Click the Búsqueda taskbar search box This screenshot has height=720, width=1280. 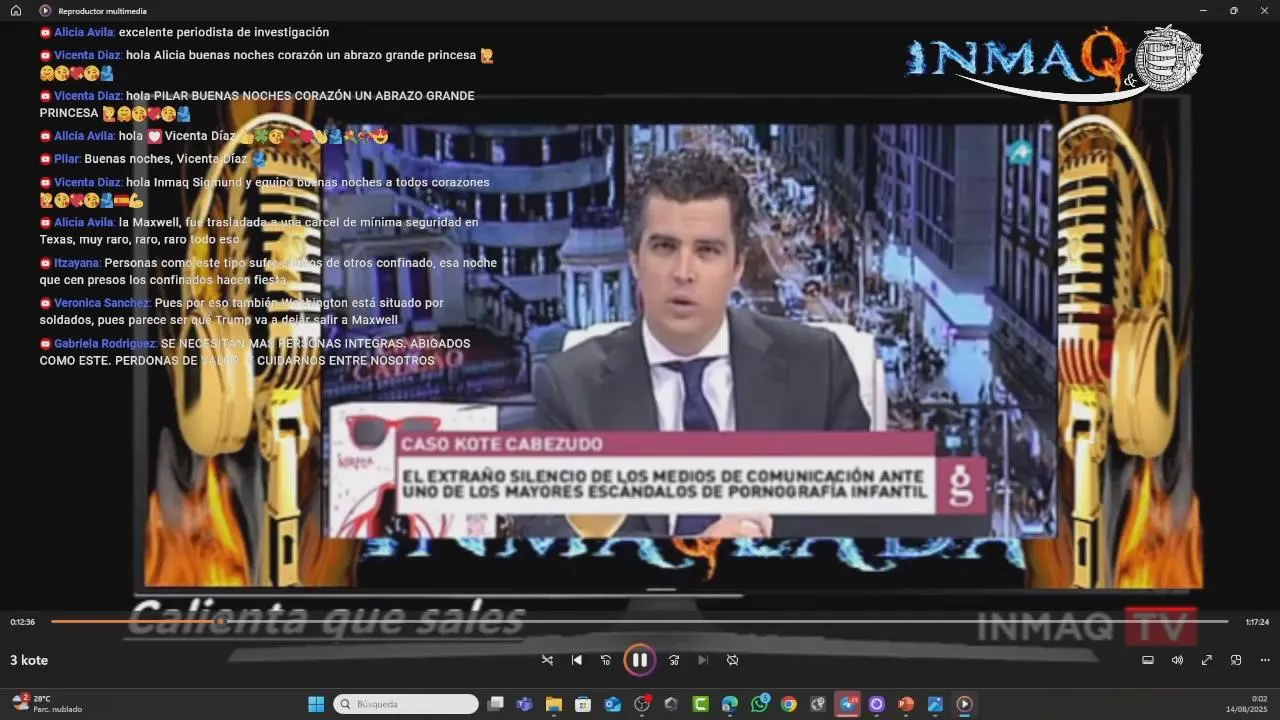click(x=406, y=704)
